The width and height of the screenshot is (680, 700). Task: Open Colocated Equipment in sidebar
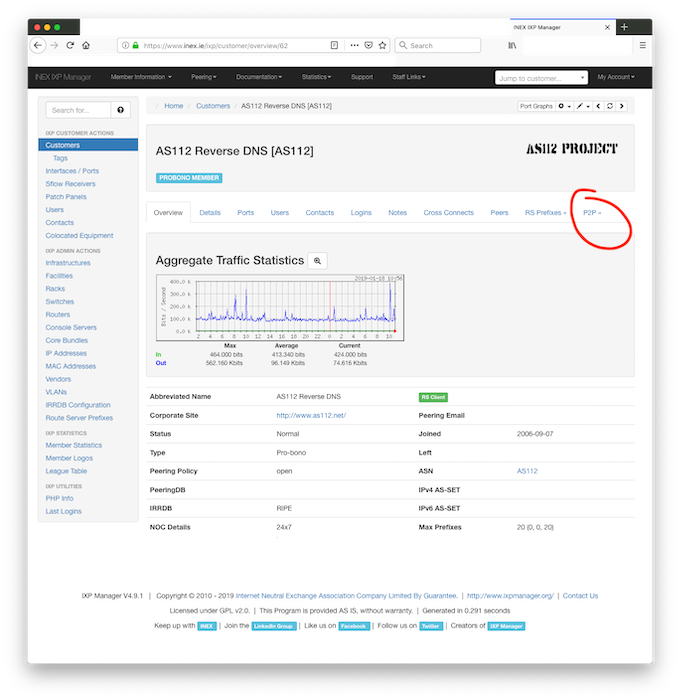point(79,235)
